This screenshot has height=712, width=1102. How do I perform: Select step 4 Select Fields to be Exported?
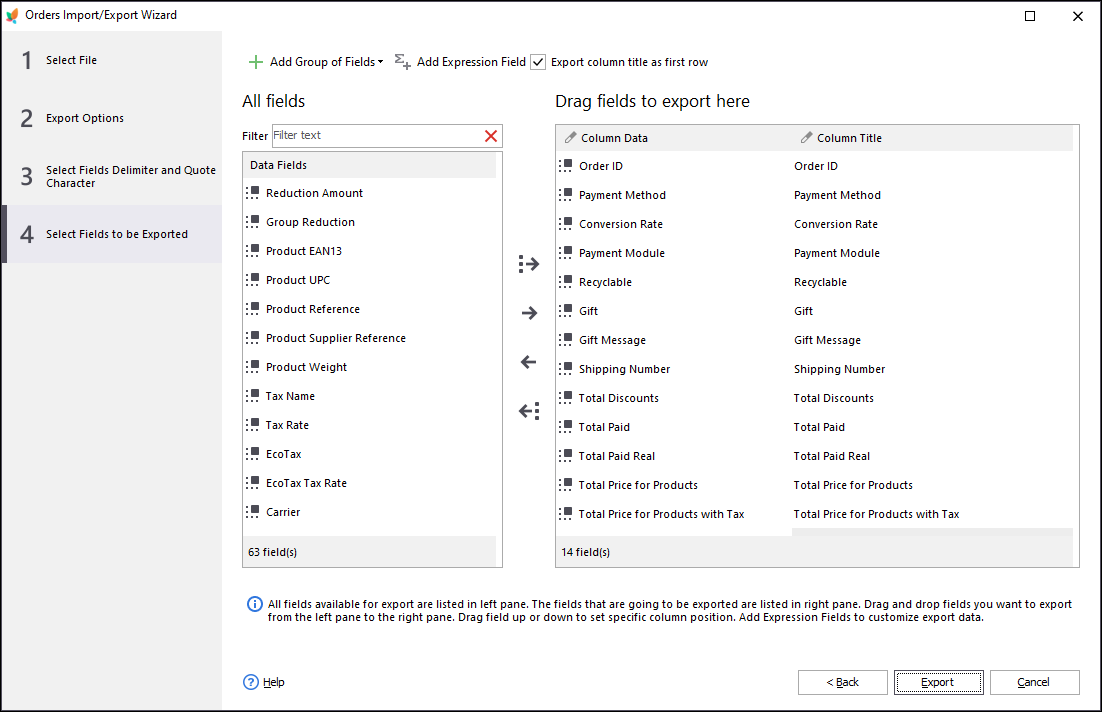click(112, 234)
